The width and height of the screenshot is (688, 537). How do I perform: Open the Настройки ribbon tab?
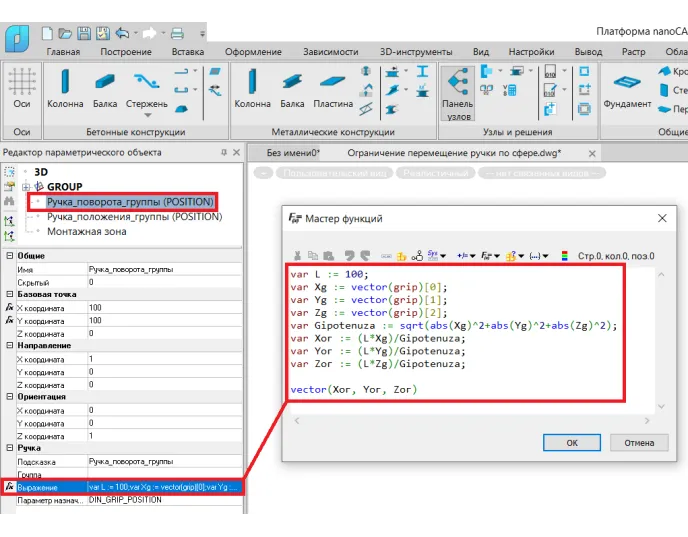tap(531, 52)
